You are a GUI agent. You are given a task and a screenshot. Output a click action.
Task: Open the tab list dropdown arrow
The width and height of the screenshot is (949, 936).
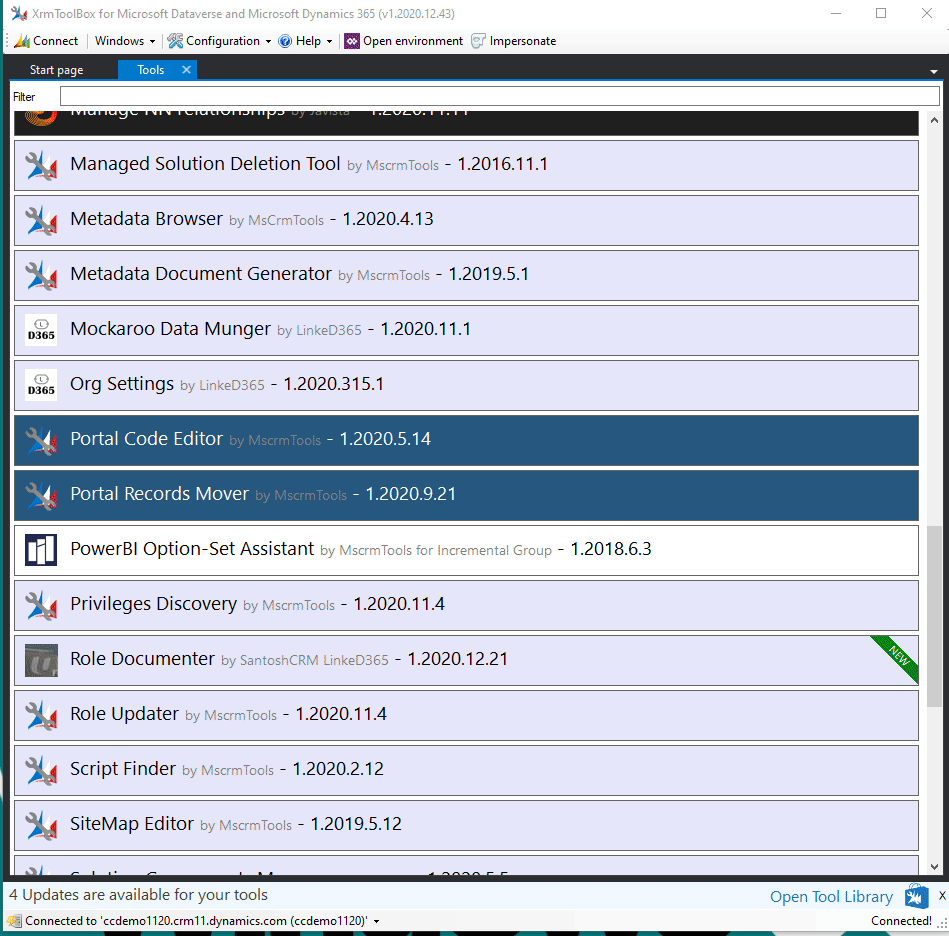934,71
